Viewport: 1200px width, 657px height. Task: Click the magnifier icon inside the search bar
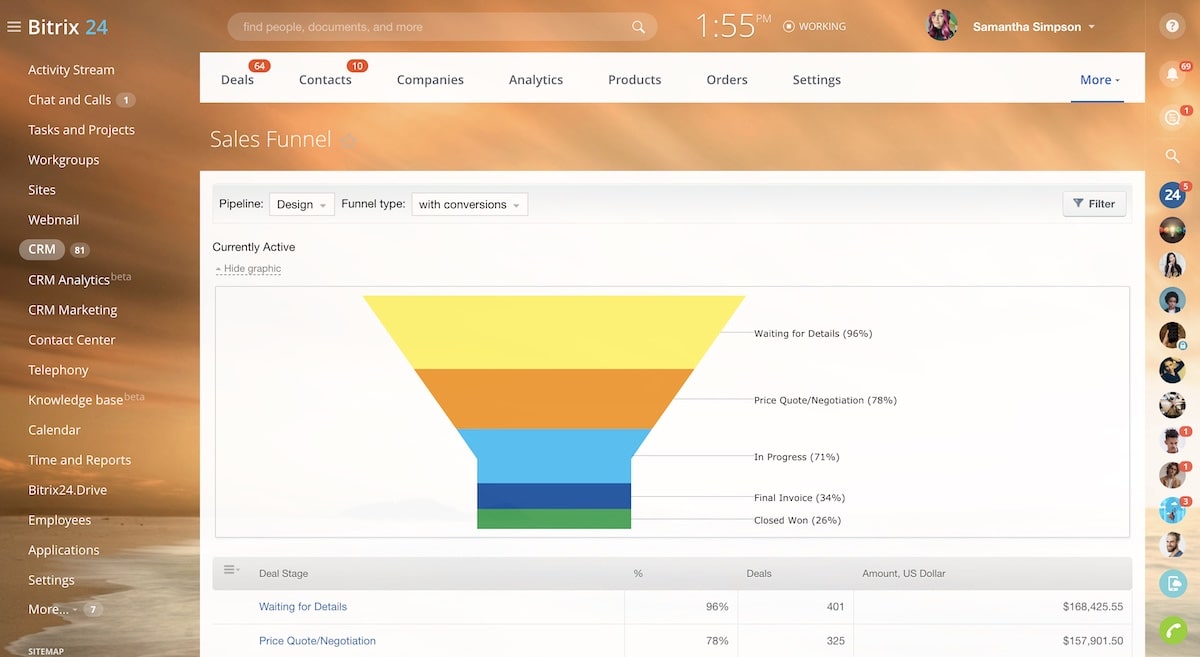(638, 27)
